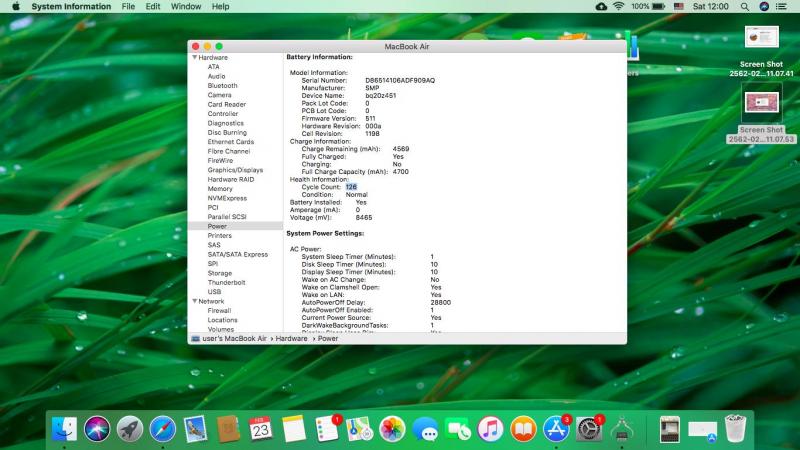Open Messages bubble icon in dock

425,429
